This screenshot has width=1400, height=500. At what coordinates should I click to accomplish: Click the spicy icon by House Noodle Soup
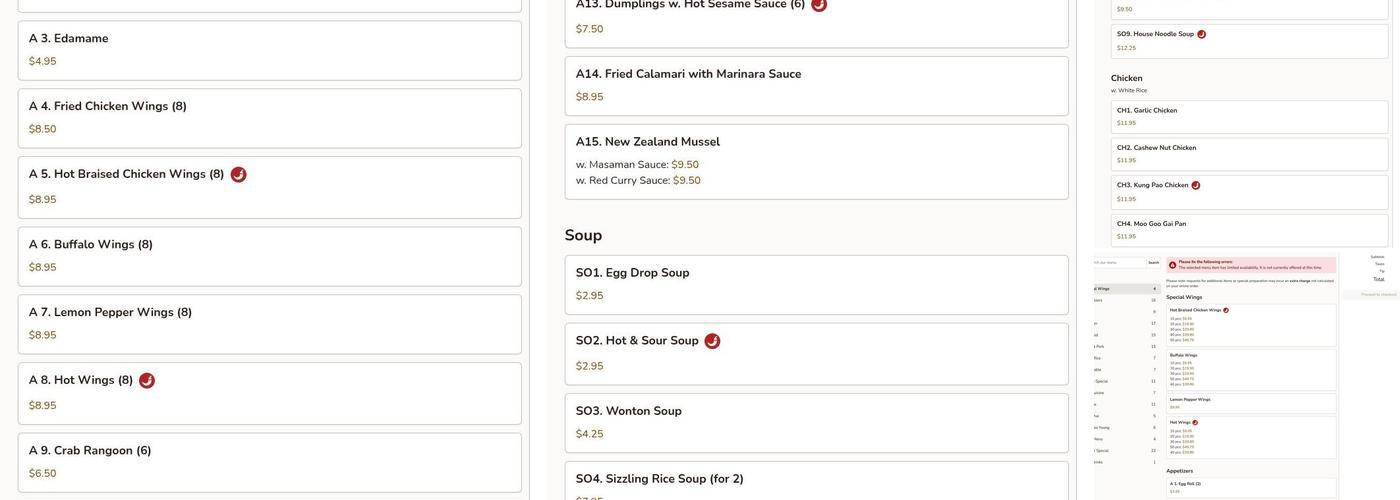1202,34
